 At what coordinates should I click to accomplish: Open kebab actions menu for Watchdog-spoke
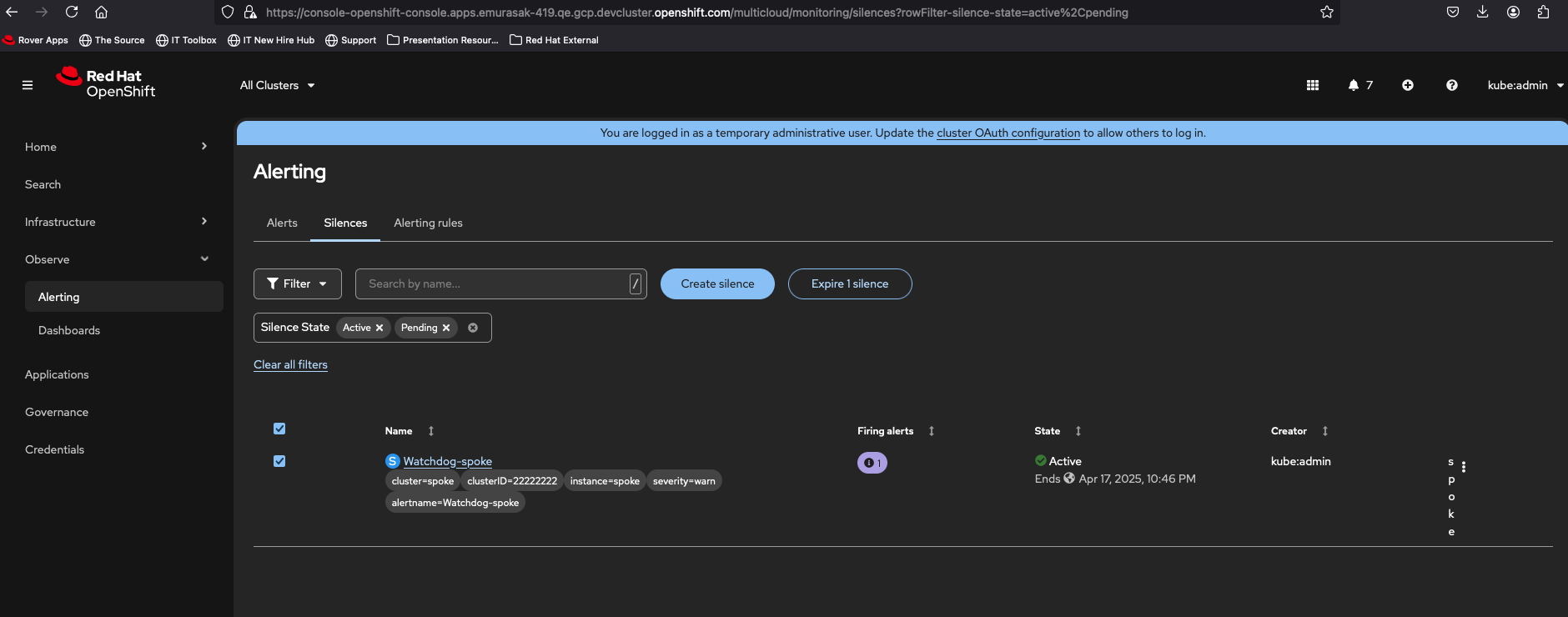click(x=1464, y=467)
